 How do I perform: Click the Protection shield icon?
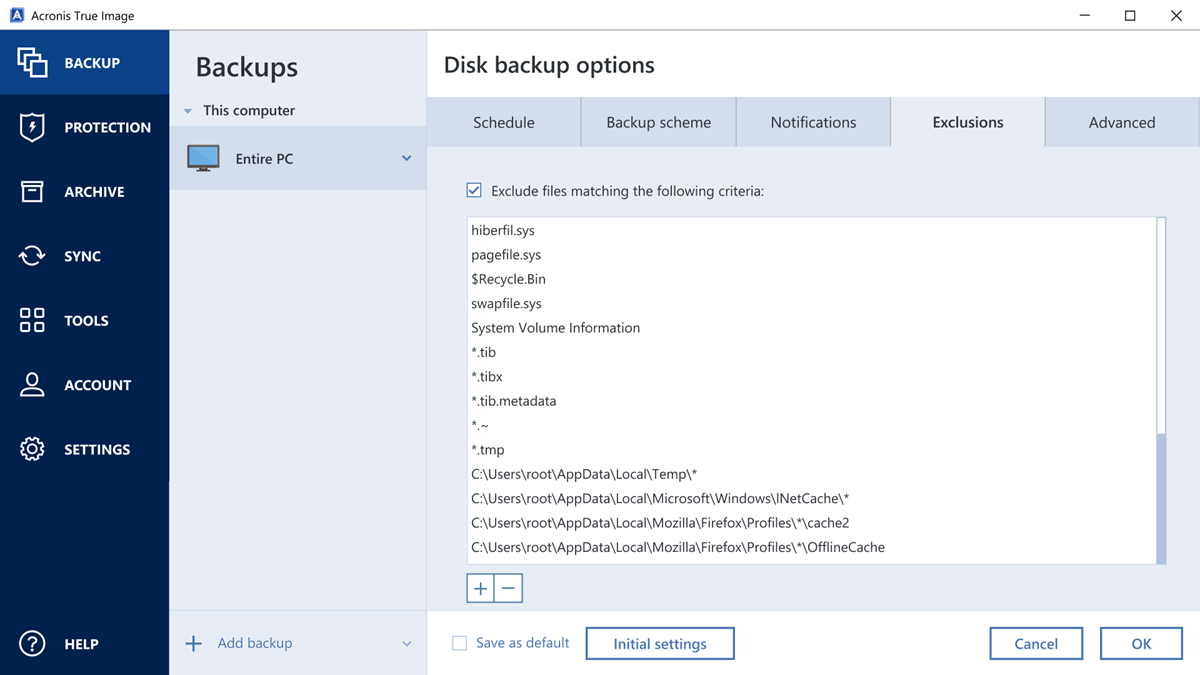coord(32,127)
